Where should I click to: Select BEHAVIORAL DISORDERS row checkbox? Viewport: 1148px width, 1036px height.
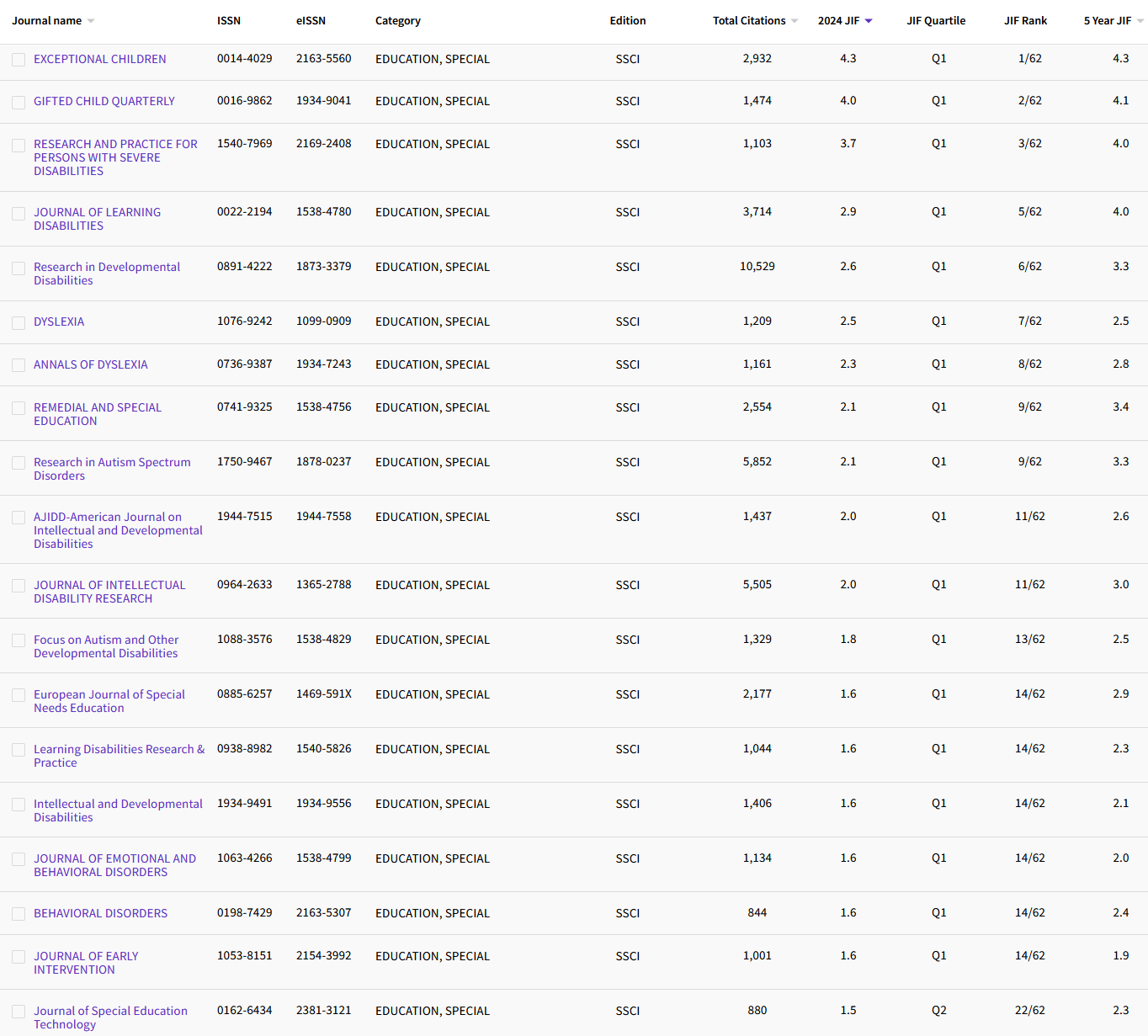(19, 914)
